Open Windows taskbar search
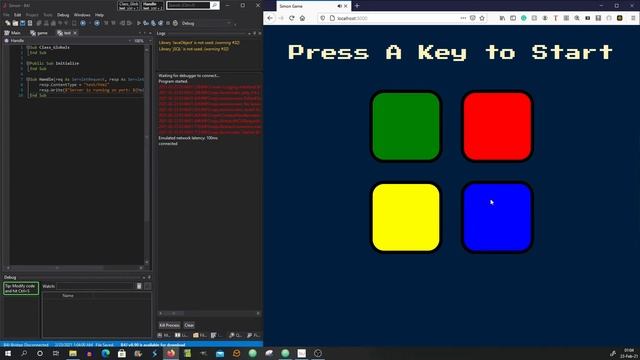This screenshot has height=360, width=640. coord(24,353)
